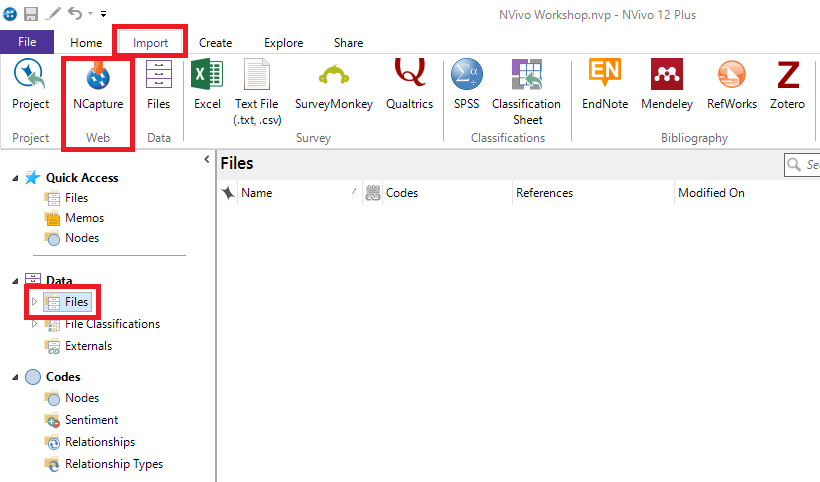The image size is (820, 482).
Task: Click the pencil edit icon in the title bar
Action: [53, 14]
